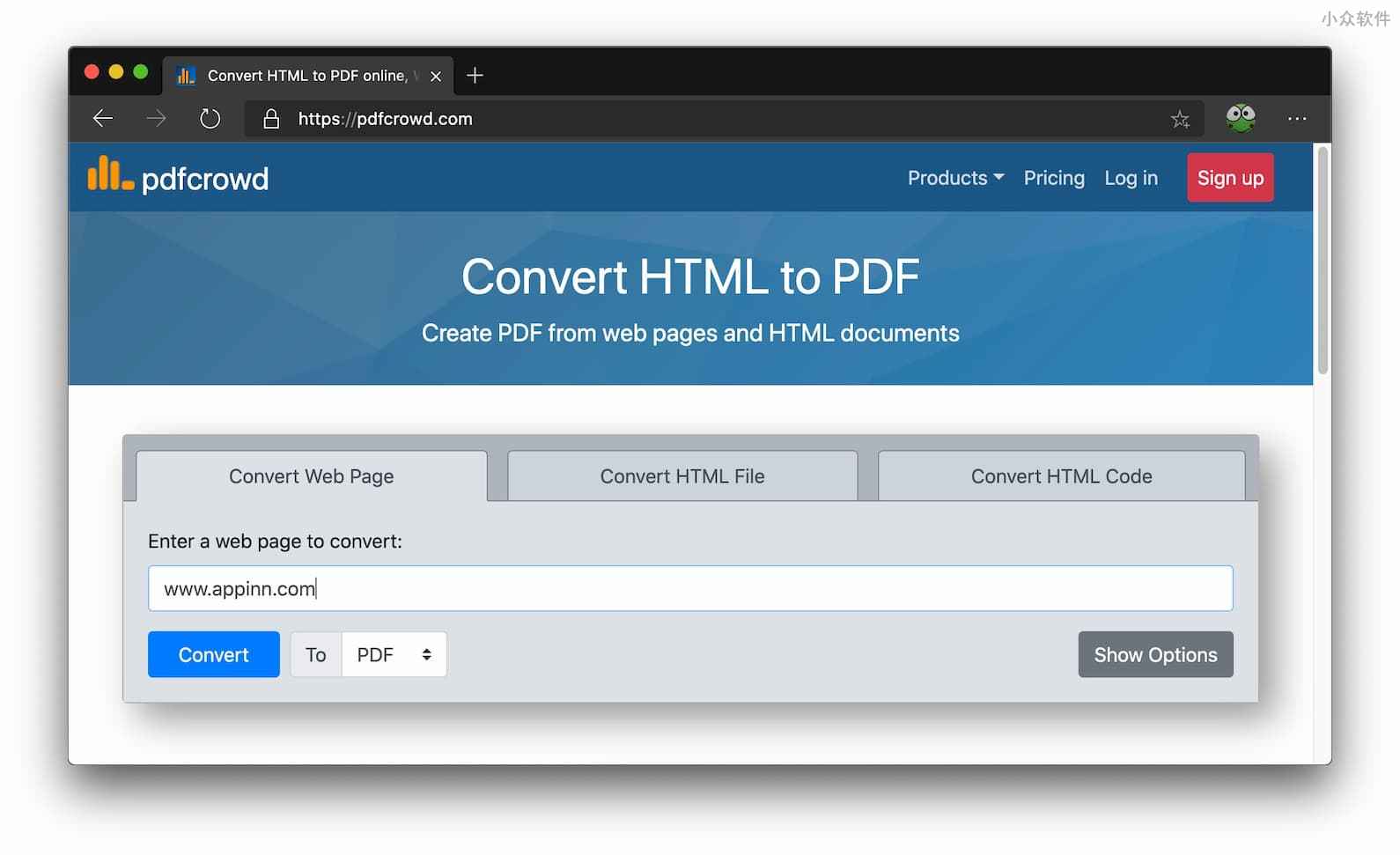Click the Convert HTML to PDF heading
The height and width of the screenshot is (855, 1400).
click(x=690, y=276)
